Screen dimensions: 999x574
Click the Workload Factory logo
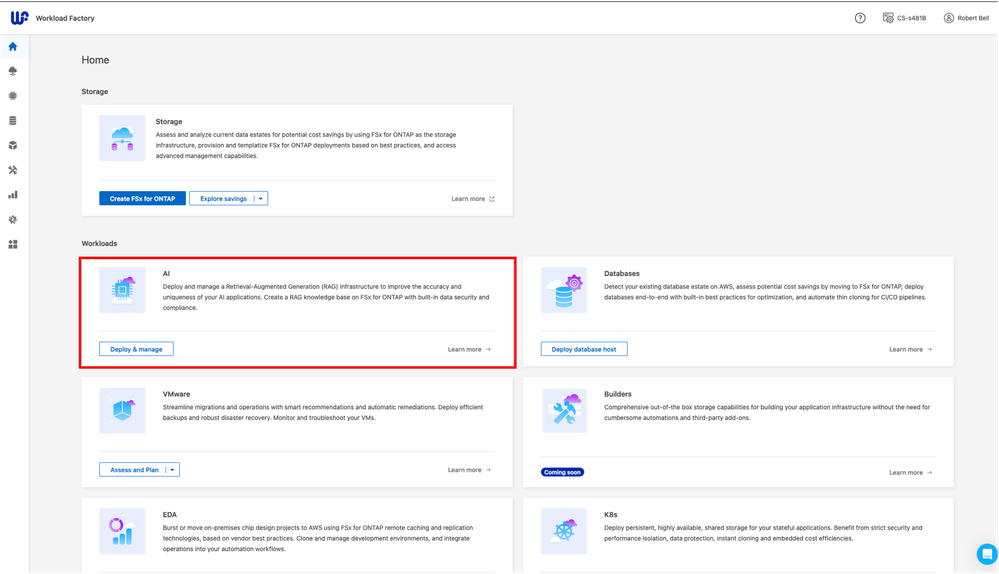click(x=19, y=18)
